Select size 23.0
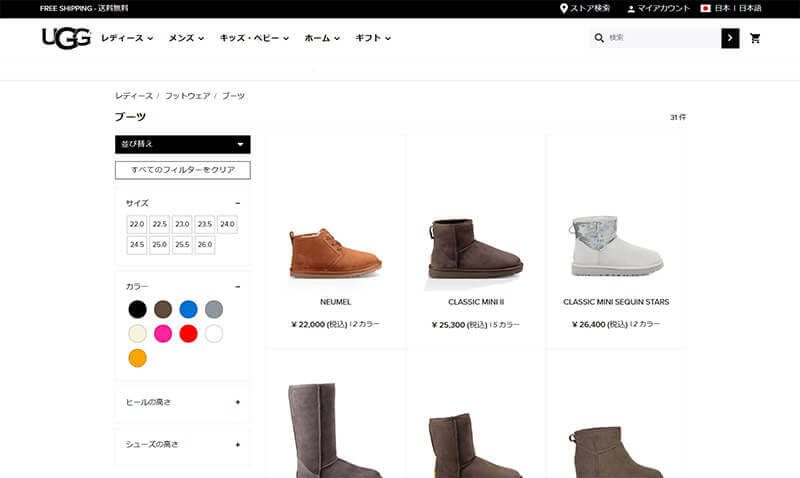 [182, 224]
